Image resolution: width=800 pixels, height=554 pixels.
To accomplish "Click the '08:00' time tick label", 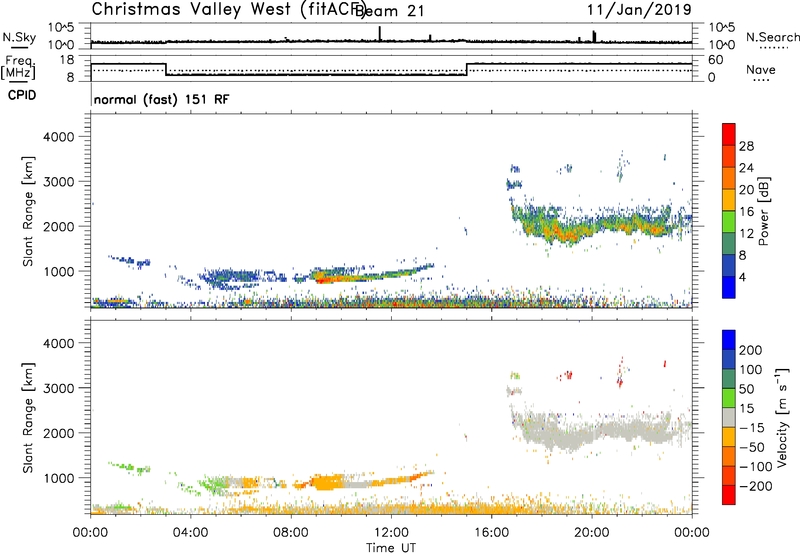I will 291,533.
